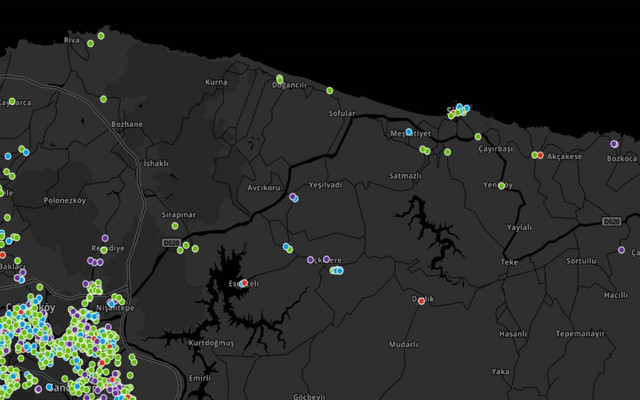Viewport: 640px width, 400px height.
Task: Click the green marker on Yeniköy
Action: tap(502, 185)
